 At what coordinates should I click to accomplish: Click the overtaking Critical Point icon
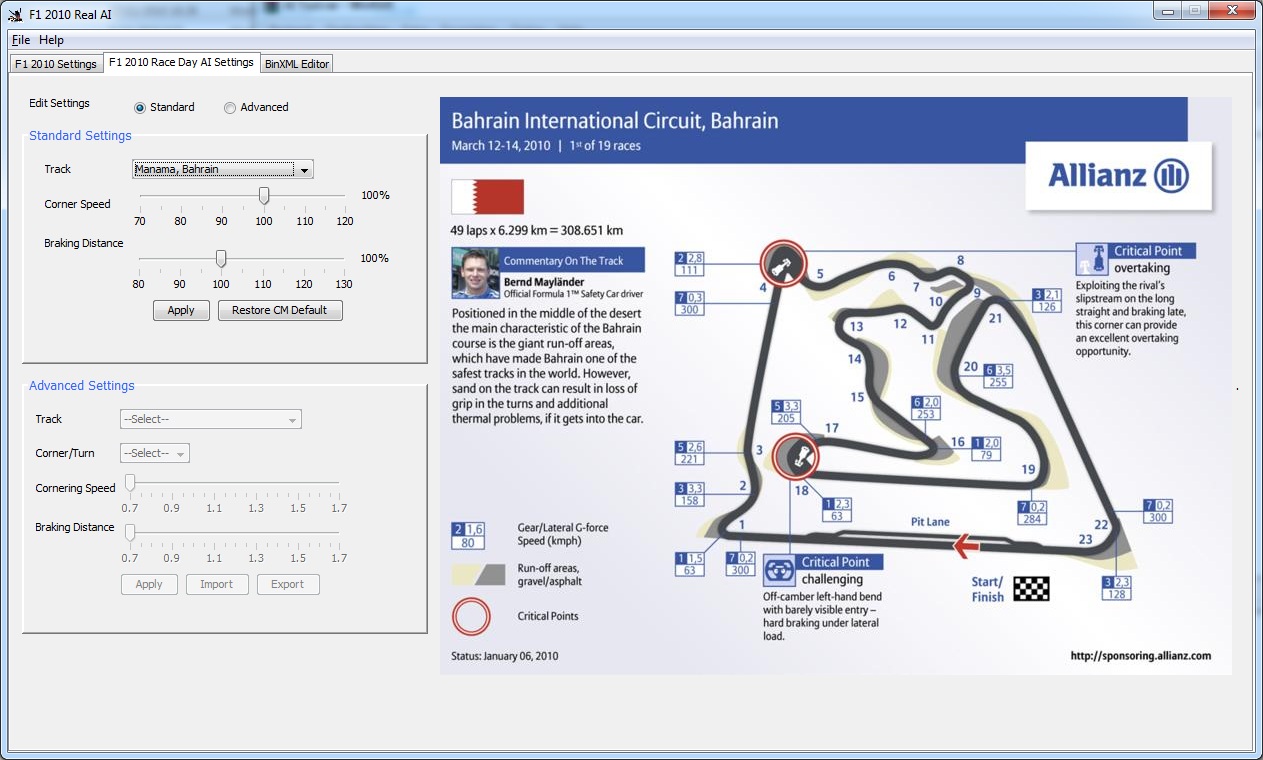1092,259
